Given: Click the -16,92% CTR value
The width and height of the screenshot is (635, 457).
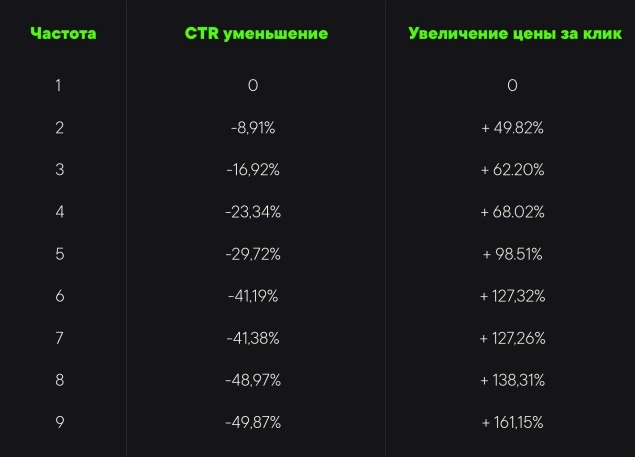Looking at the screenshot, I should (253, 170).
